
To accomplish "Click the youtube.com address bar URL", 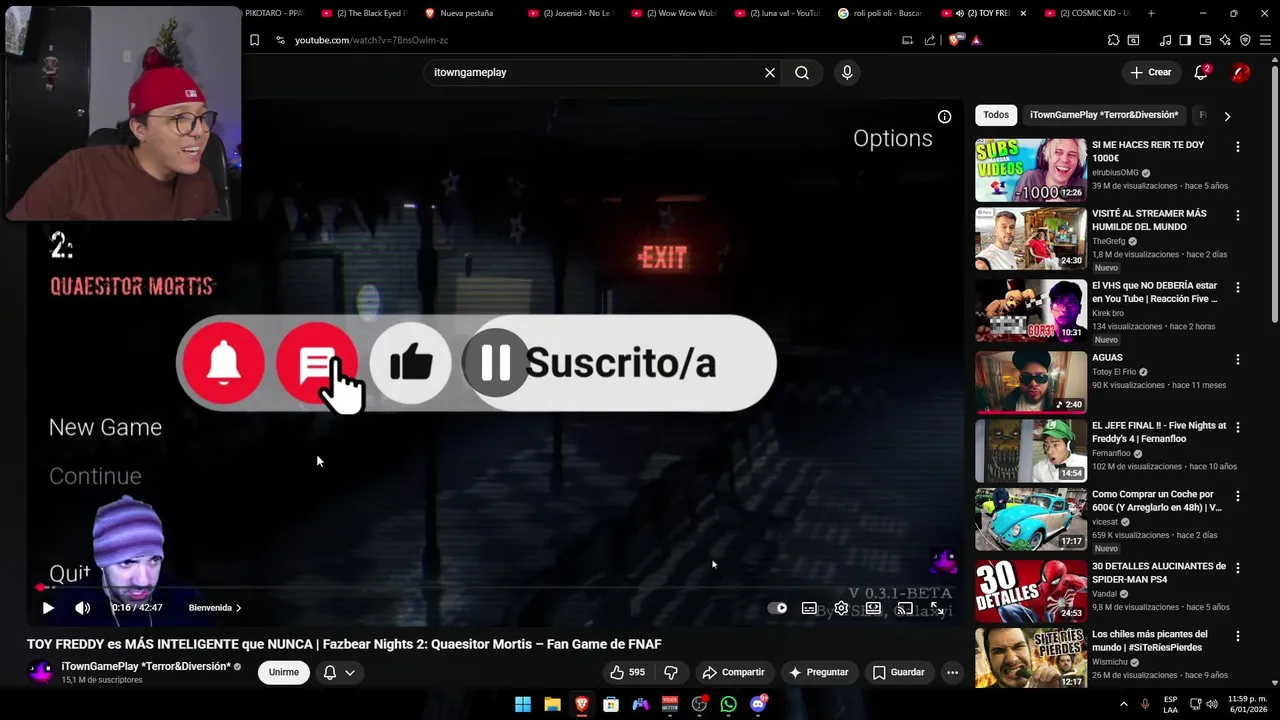I will click(x=371, y=40).
